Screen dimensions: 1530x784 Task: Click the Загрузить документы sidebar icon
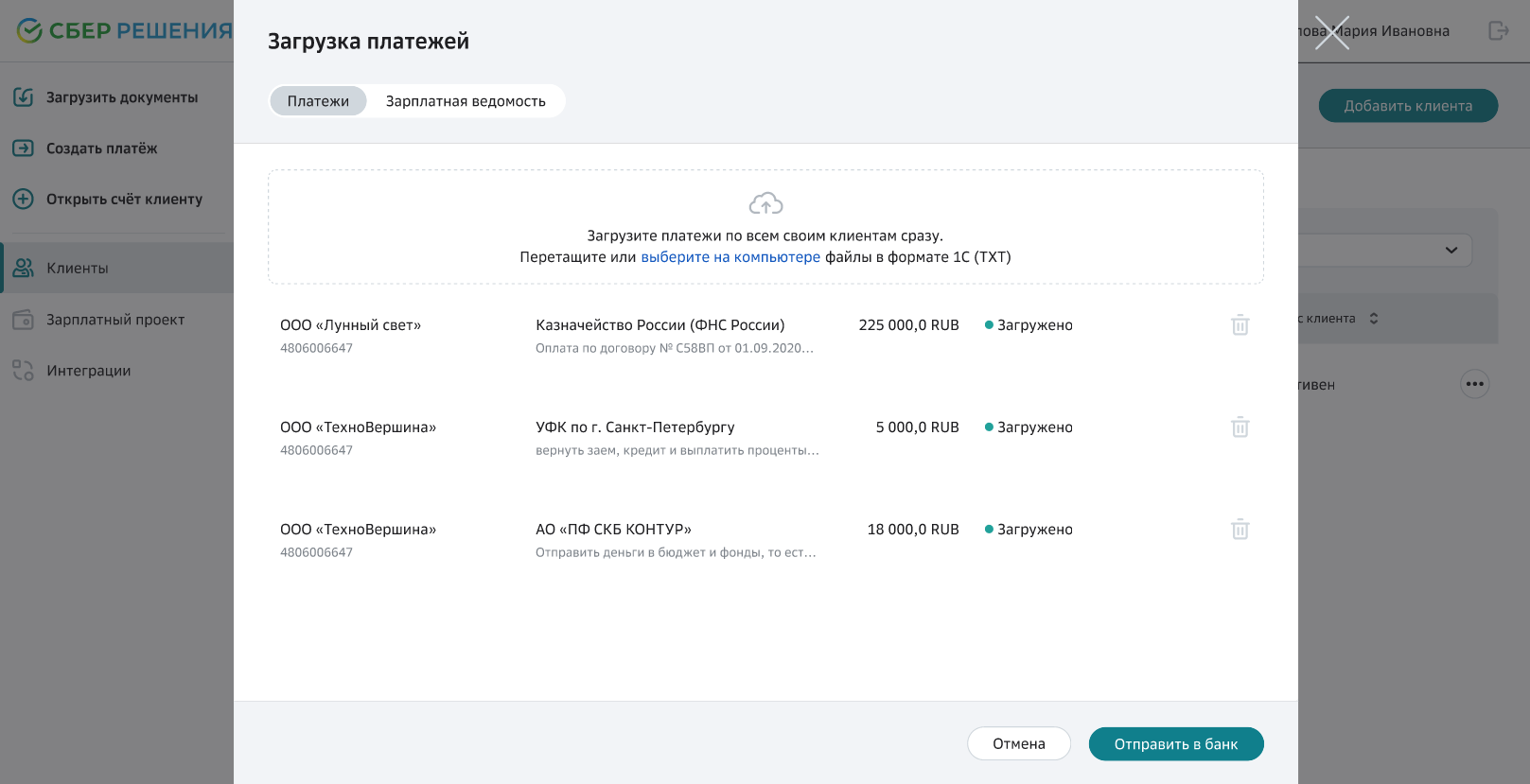click(x=24, y=97)
